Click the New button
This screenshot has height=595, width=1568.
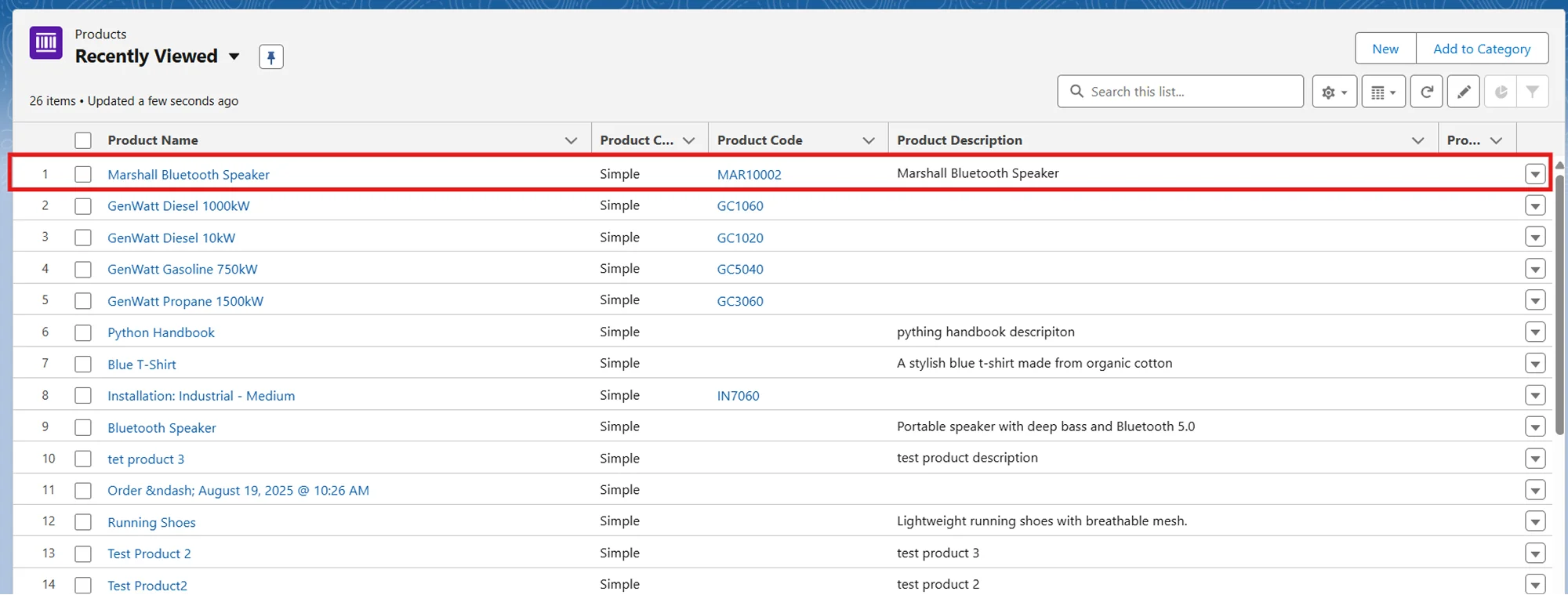coord(1385,49)
